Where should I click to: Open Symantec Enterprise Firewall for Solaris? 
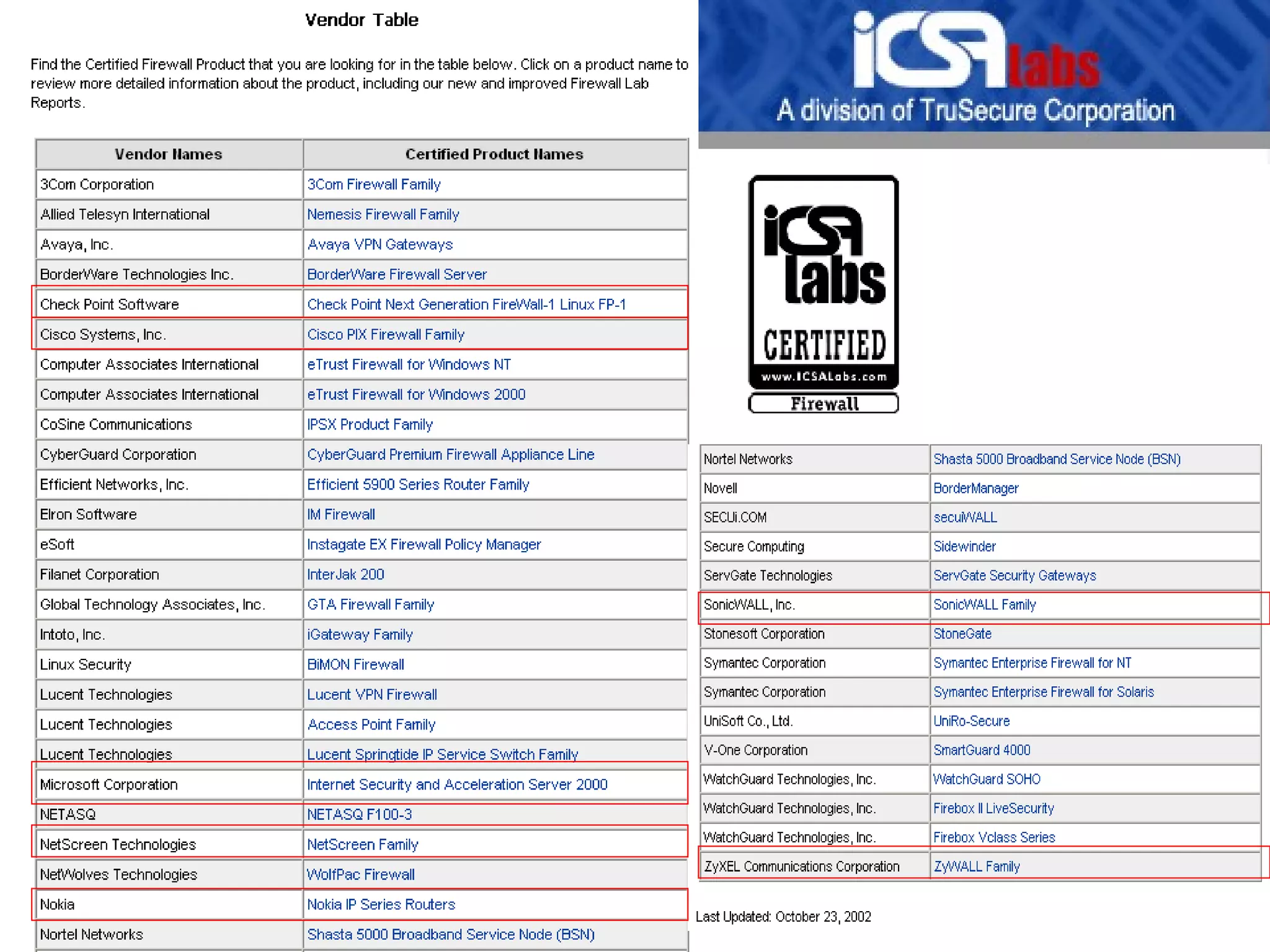coord(1044,692)
